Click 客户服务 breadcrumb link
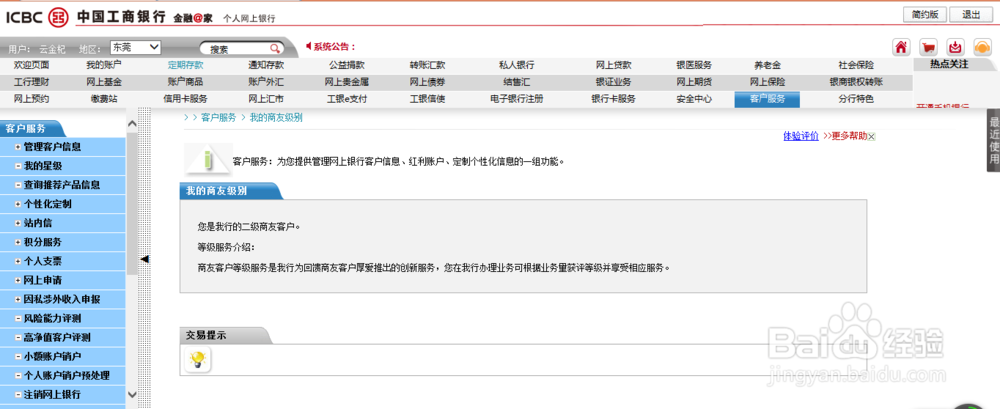Screen dimensions: 1000x409 218,117
